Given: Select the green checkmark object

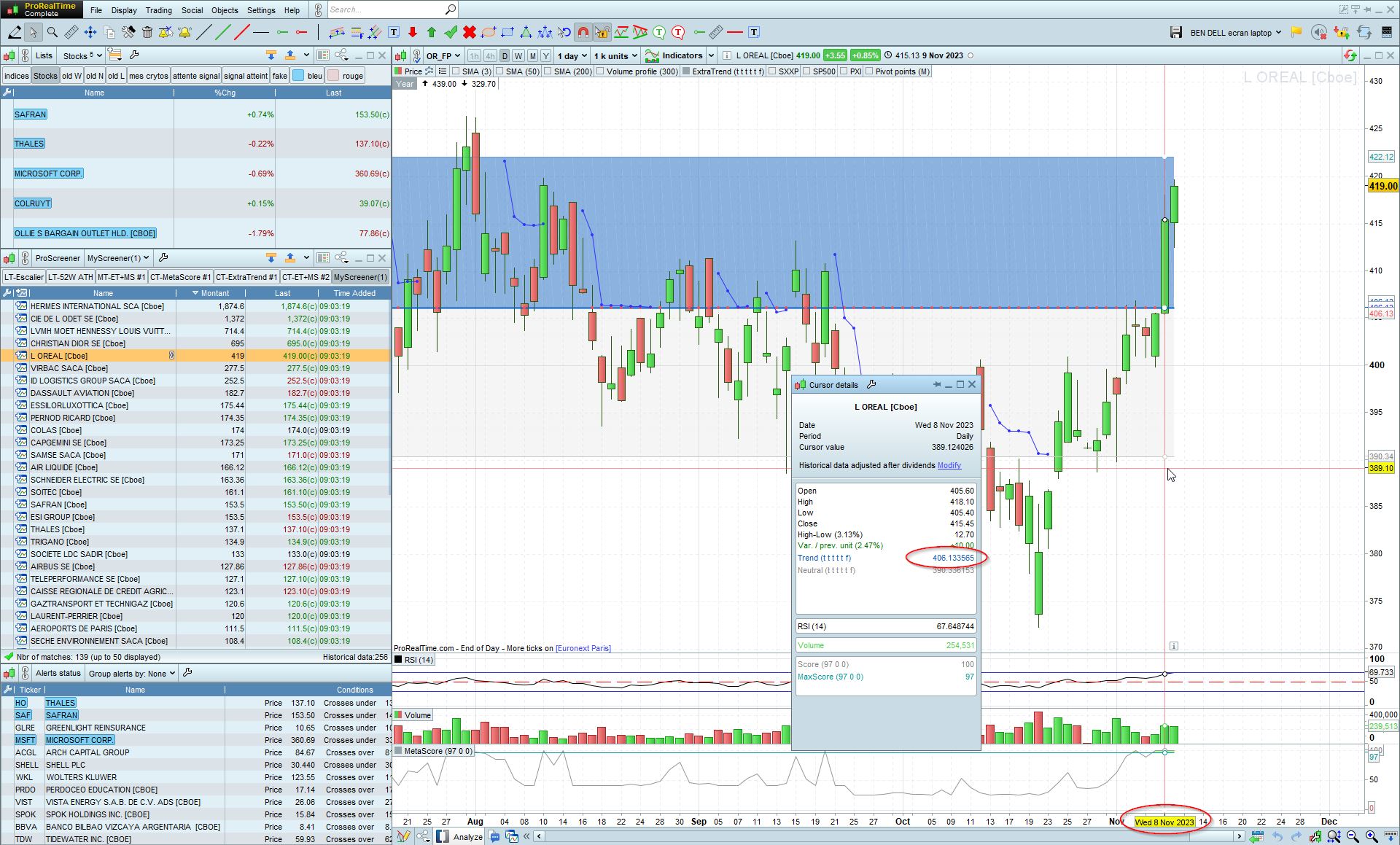Looking at the screenshot, I should coord(451,32).
